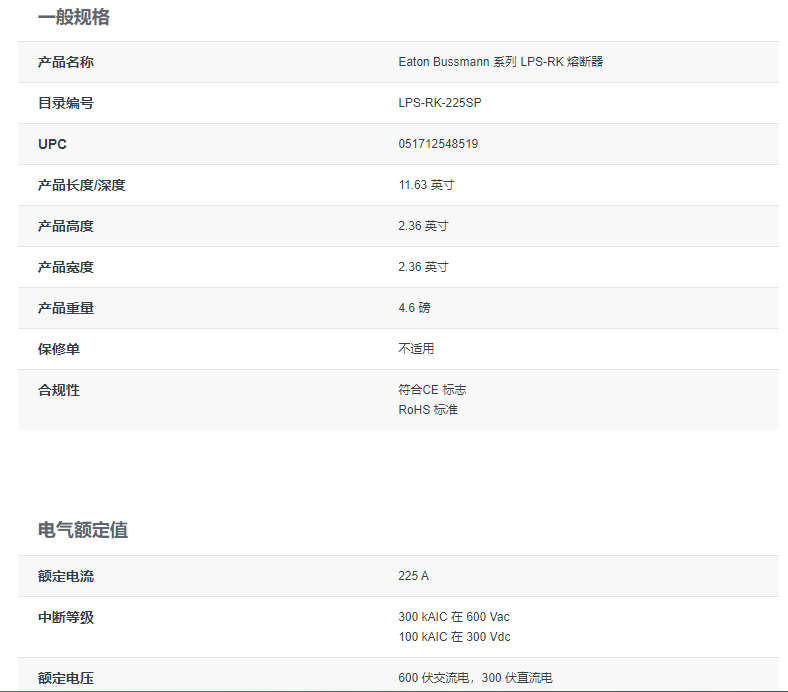Image resolution: width=788 pixels, height=692 pixels.
Task: Click the '600 伏交流电，300 伏直流电' value
Action: pos(475,678)
